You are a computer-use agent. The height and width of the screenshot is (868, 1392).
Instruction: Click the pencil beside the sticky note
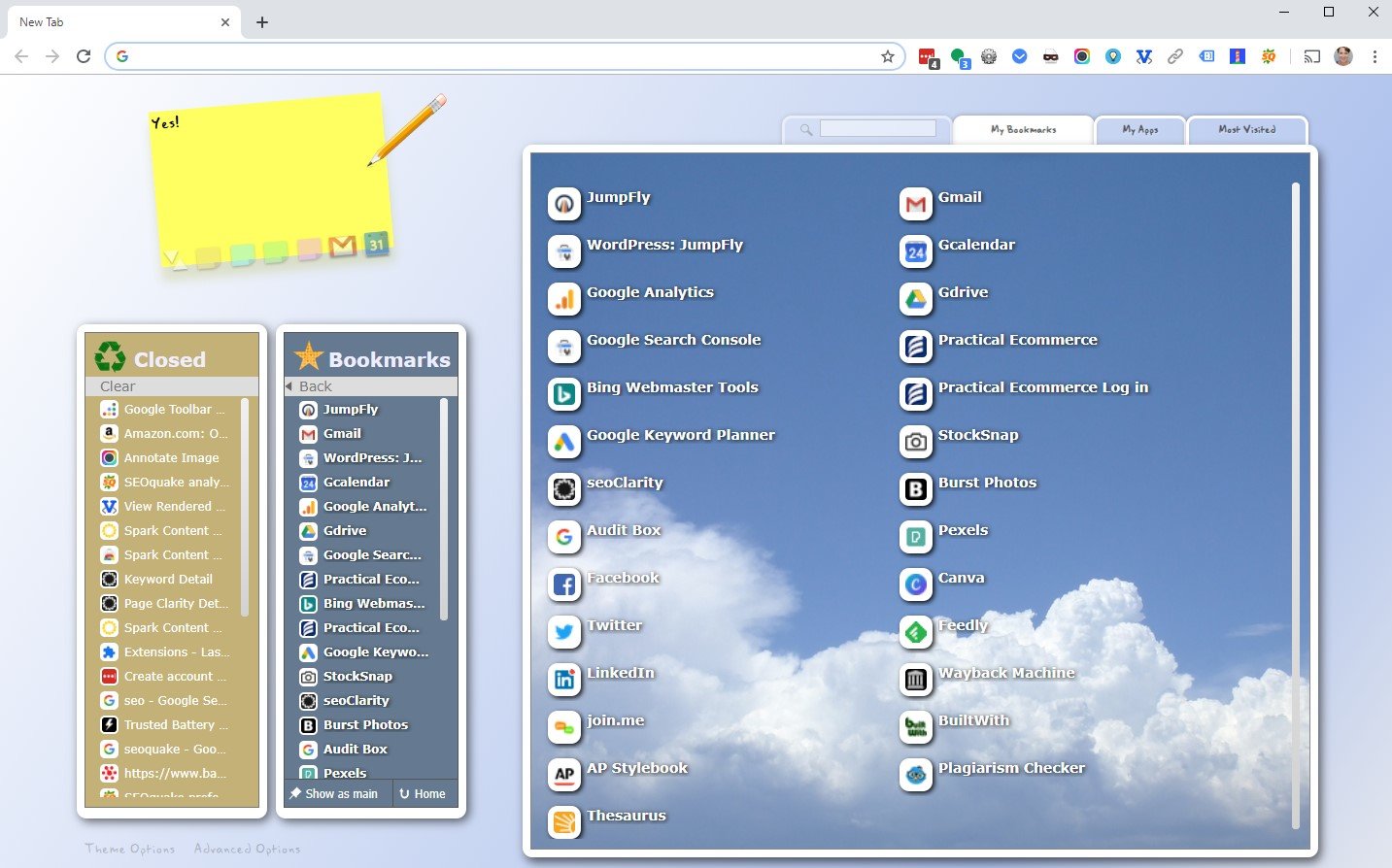[407, 130]
